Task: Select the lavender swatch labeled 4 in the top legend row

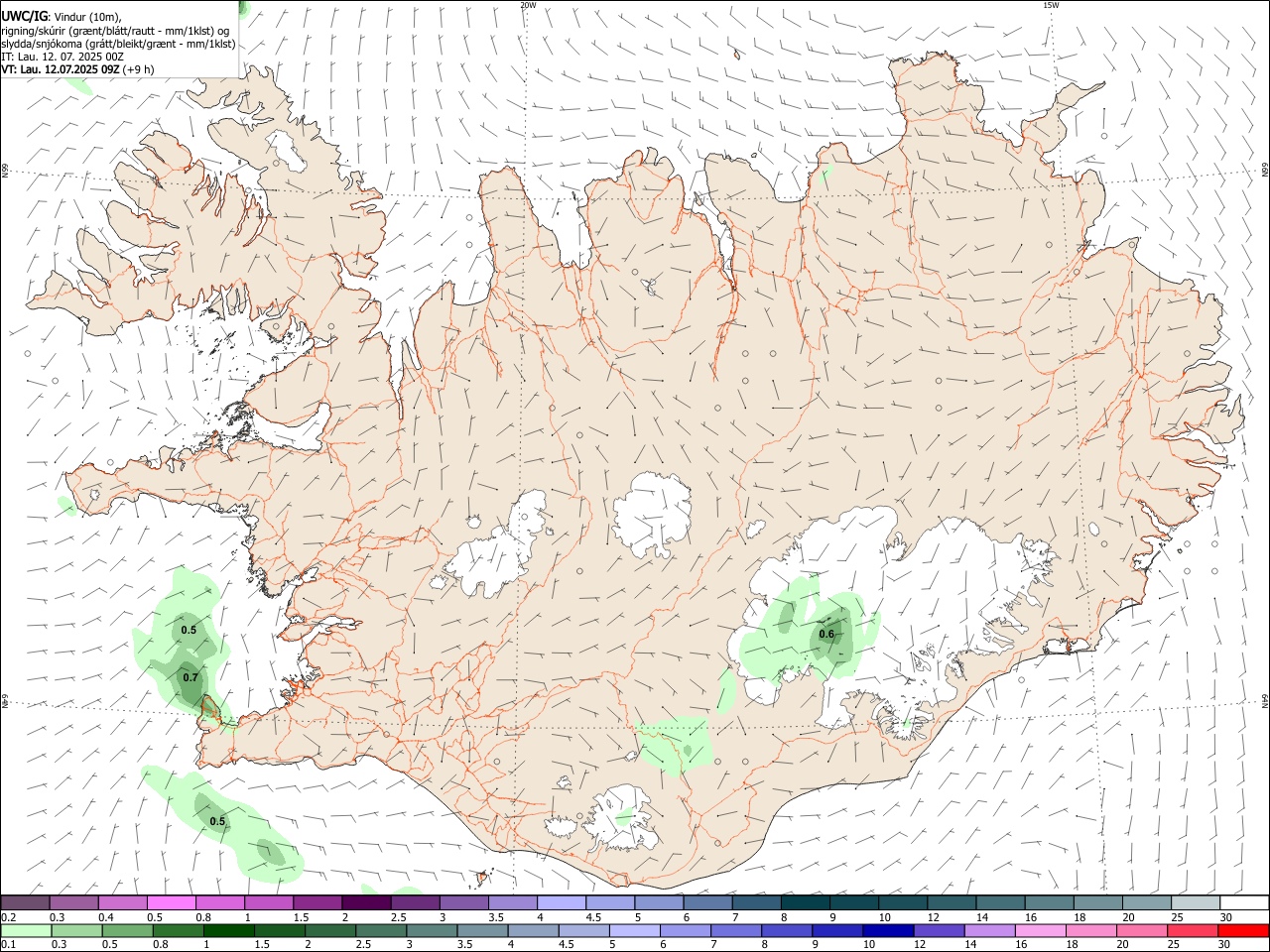Action: coord(562,903)
